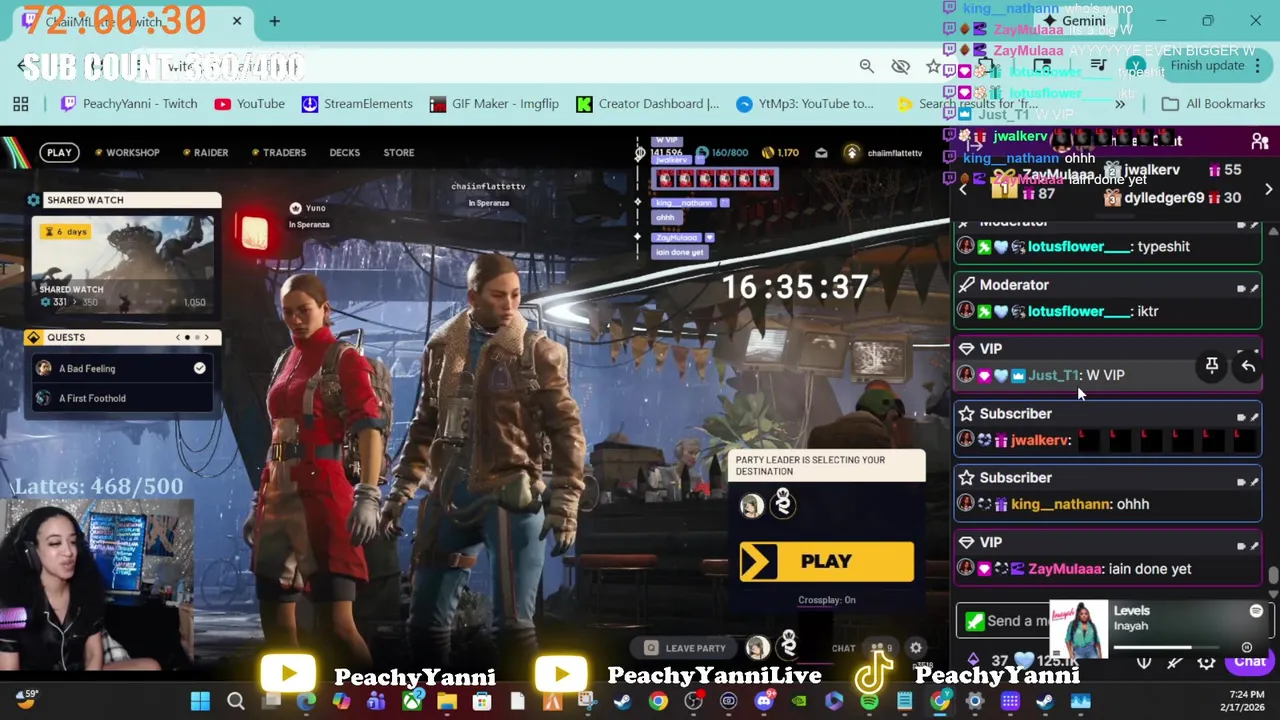Image resolution: width=1280 pixels, height=720 pixels.
Task: Open the StreamElements bookmark
Action: coord(357,104)
